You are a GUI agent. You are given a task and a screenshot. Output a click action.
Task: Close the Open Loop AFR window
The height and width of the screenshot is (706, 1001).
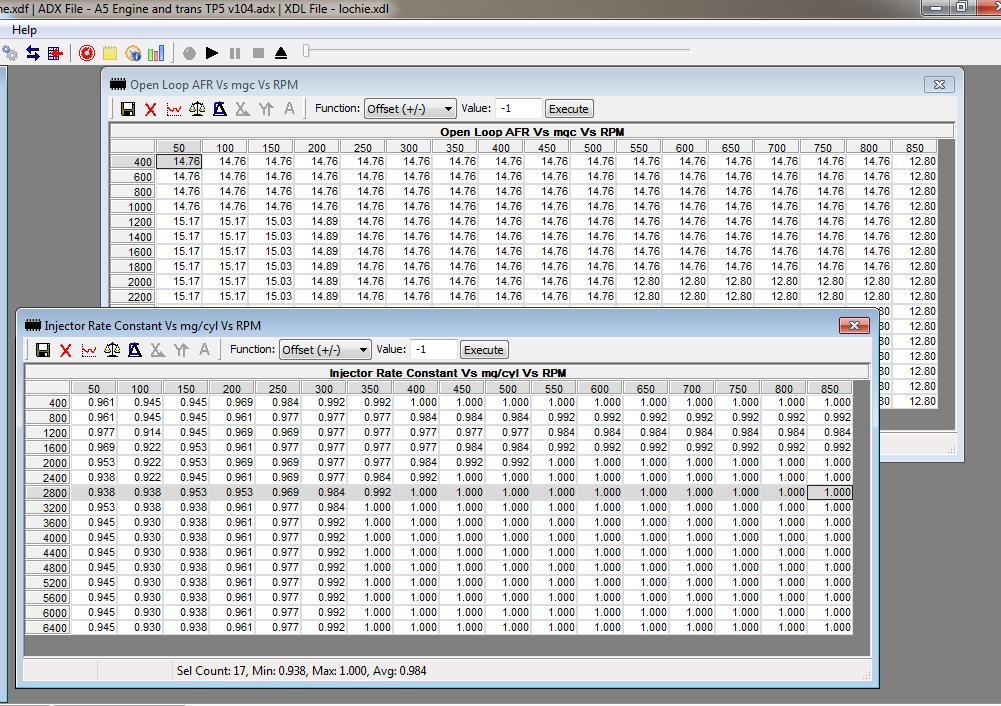[939, 84]
